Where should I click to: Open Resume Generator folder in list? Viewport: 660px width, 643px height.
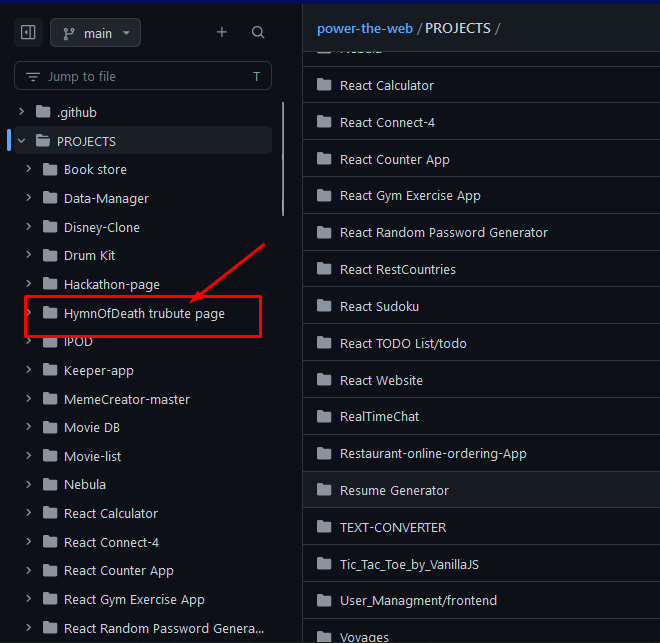click(x=394, y=491)
